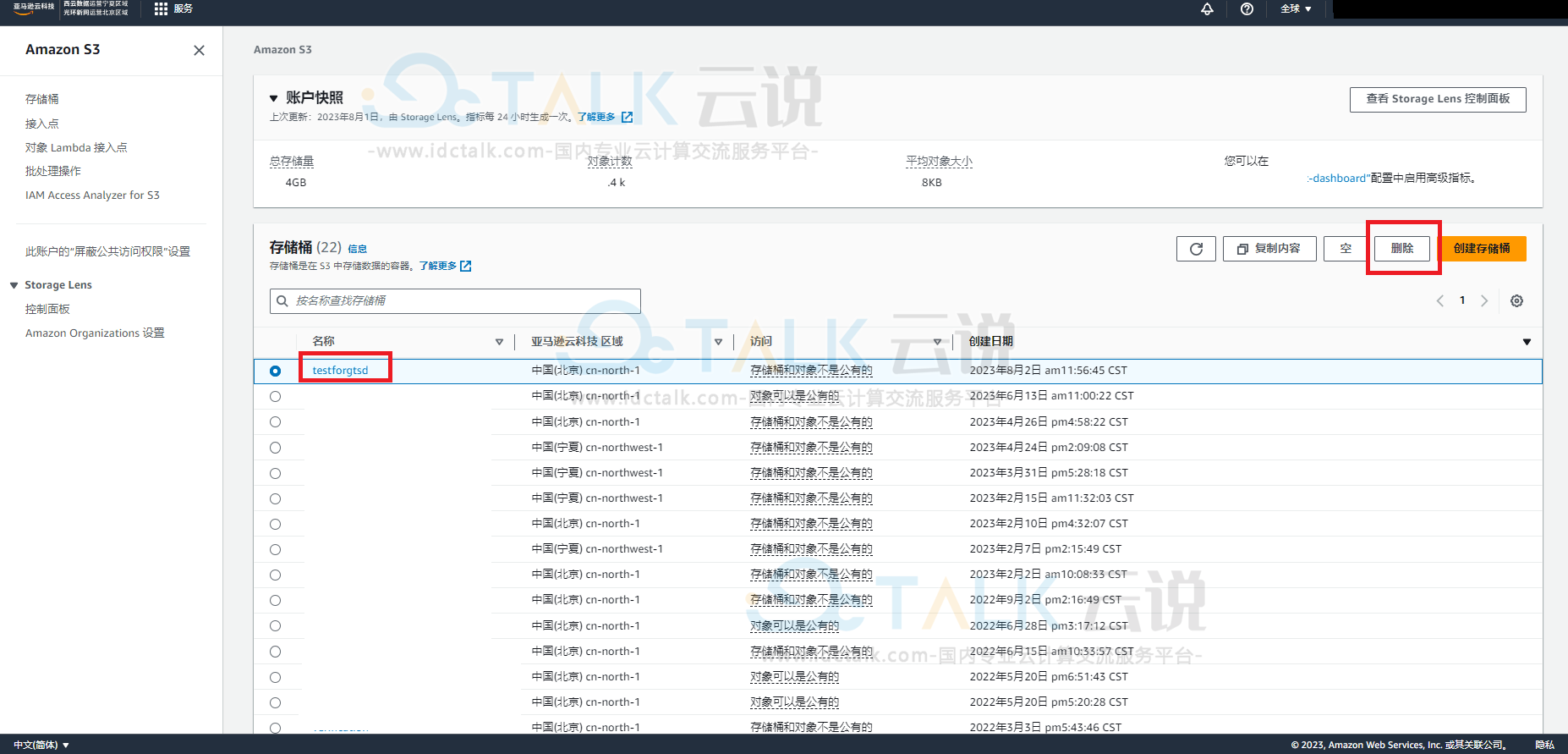Open the help question mark icon
The height and width of the screenshot is (754, 1568).
(1247, 8)
